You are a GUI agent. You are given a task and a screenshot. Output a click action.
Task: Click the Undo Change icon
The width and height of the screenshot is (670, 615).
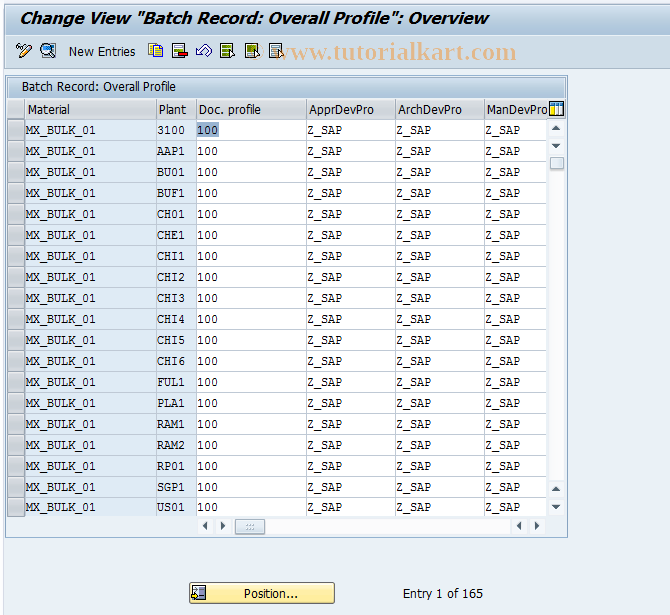[204, 51]
